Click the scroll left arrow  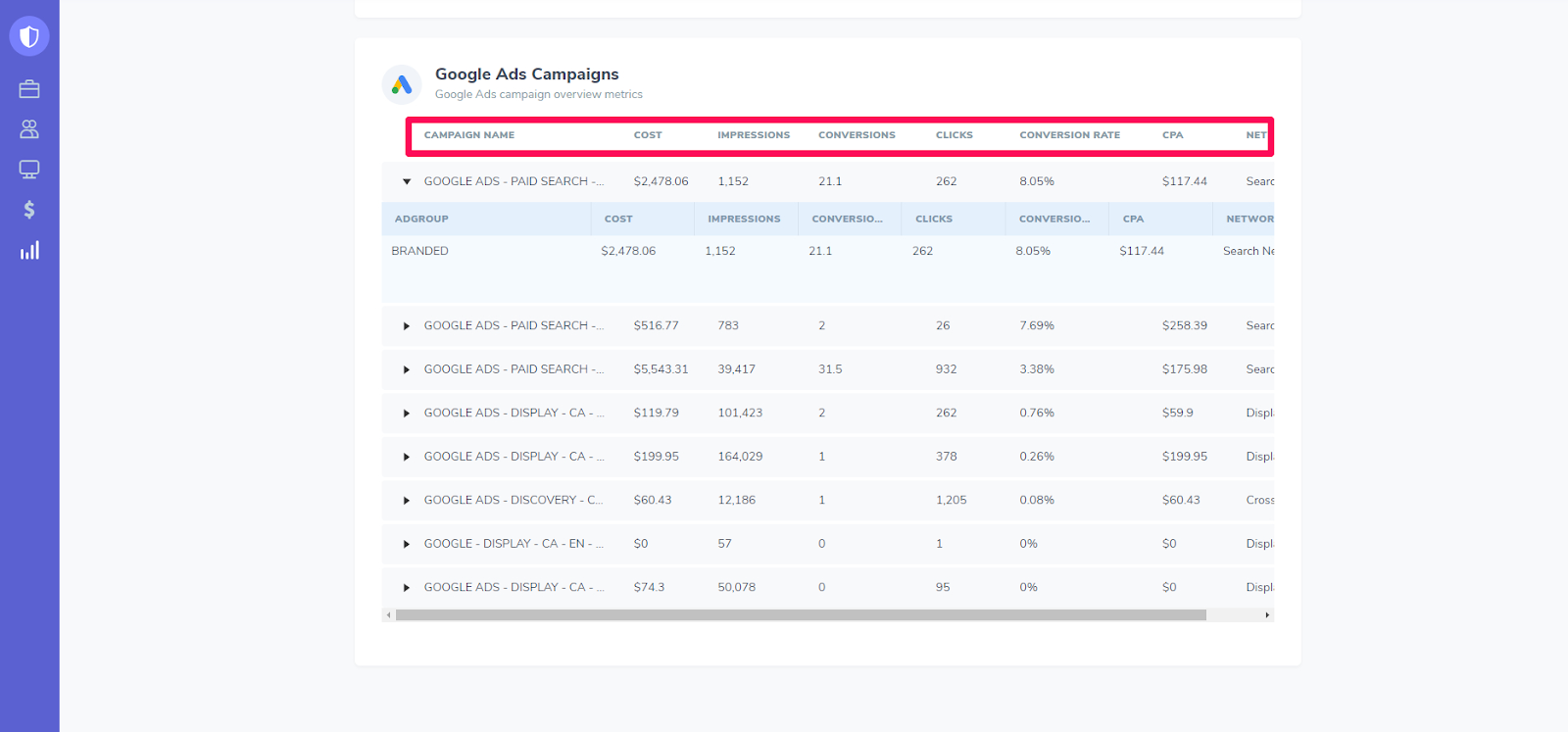pos(389,615)
